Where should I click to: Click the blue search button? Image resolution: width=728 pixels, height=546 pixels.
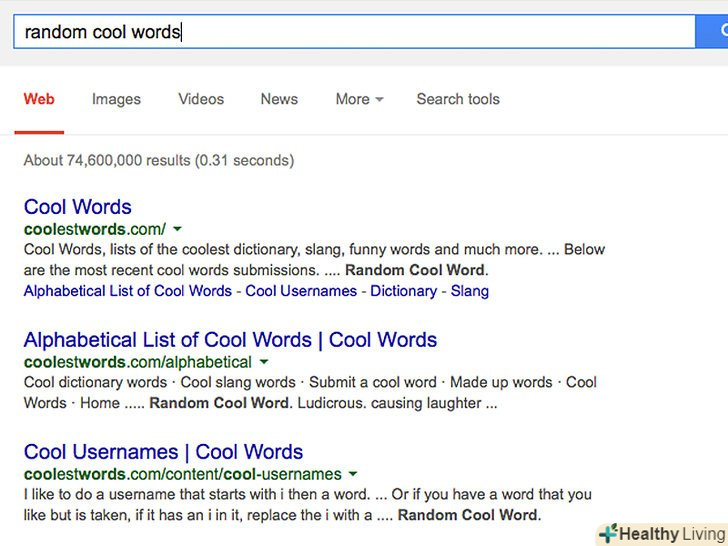click(x=713, y=31)
